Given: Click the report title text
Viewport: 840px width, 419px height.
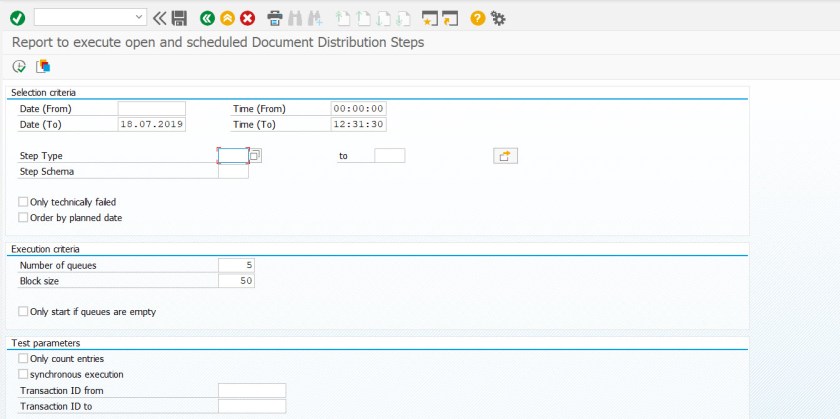Looking at the screenshot, I should pyautogui.click(x=218, y=42).
